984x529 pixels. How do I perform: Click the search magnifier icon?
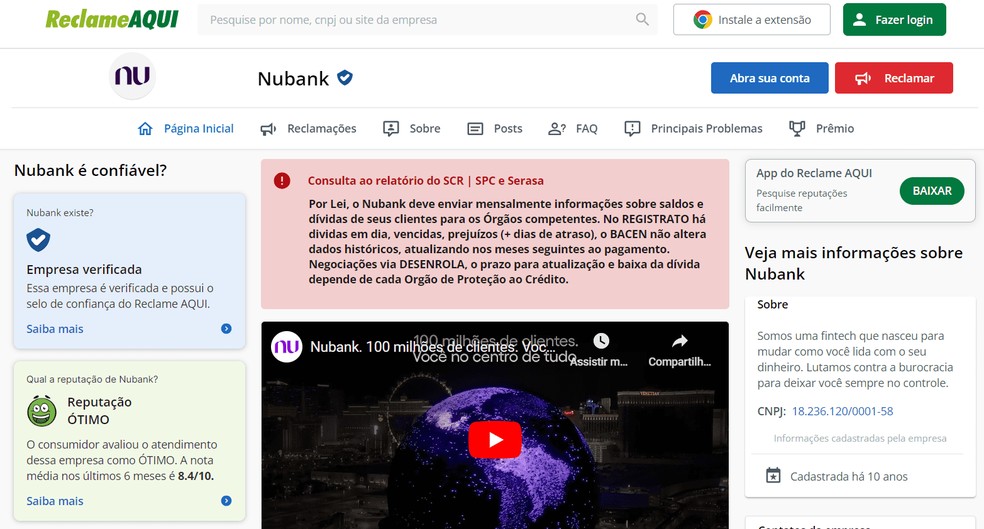click(642, 19)
